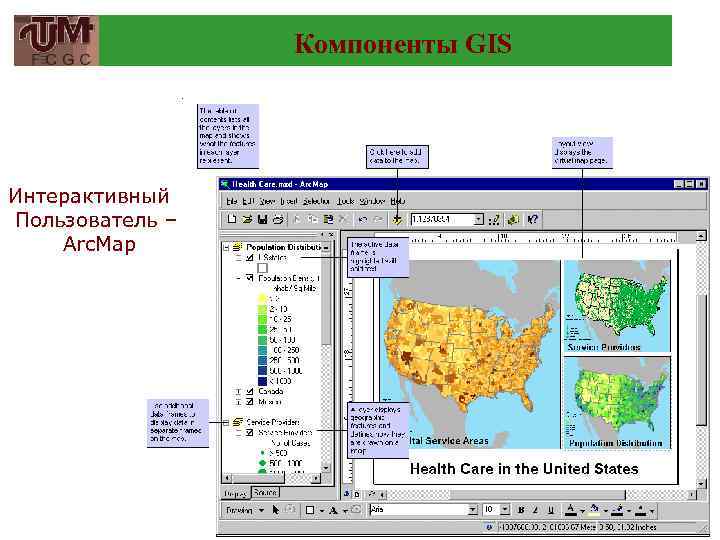Open the Tools menu

pos(345,201)
